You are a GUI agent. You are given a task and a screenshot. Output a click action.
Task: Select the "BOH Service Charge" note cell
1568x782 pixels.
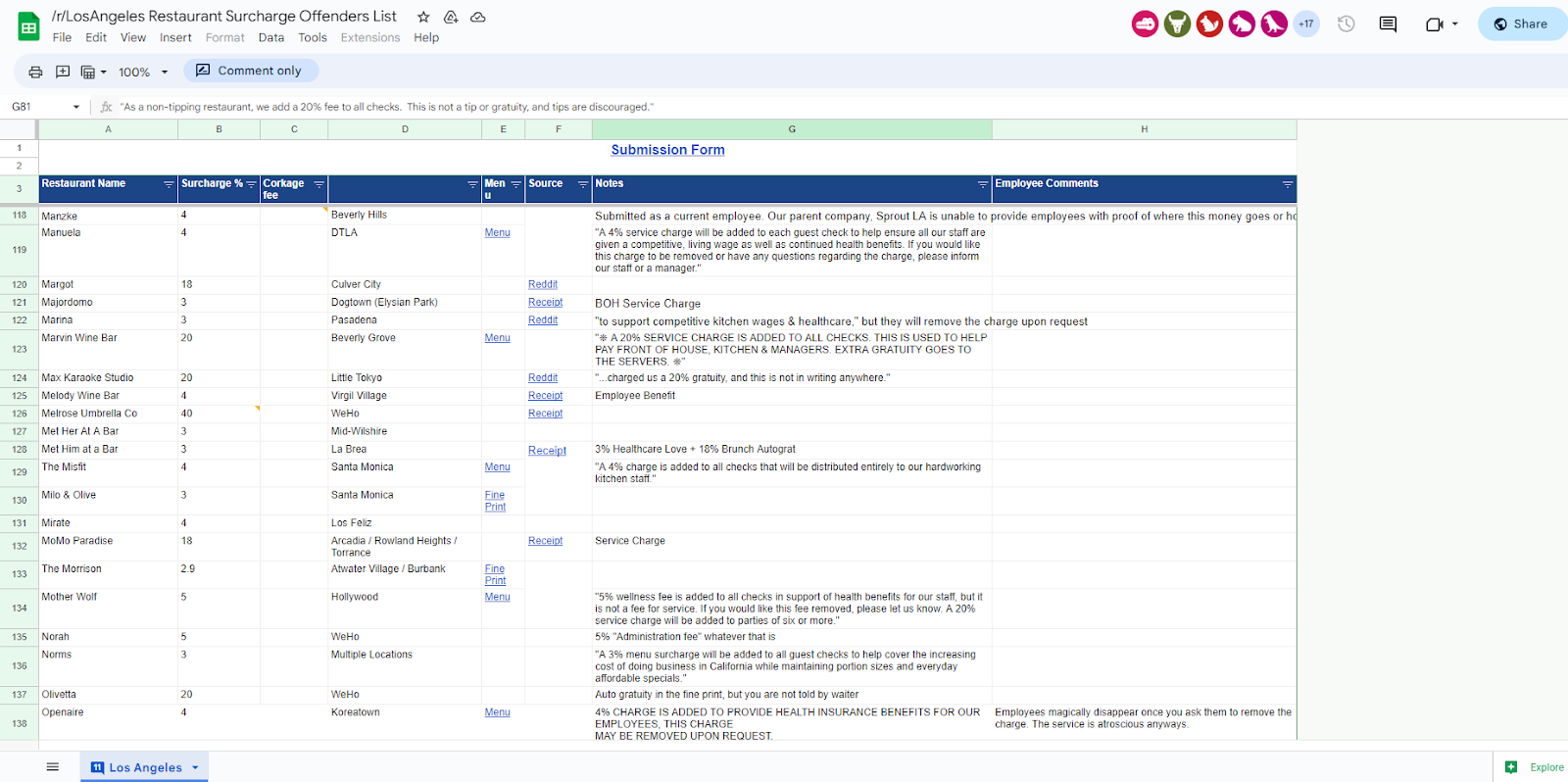(792, 303)
